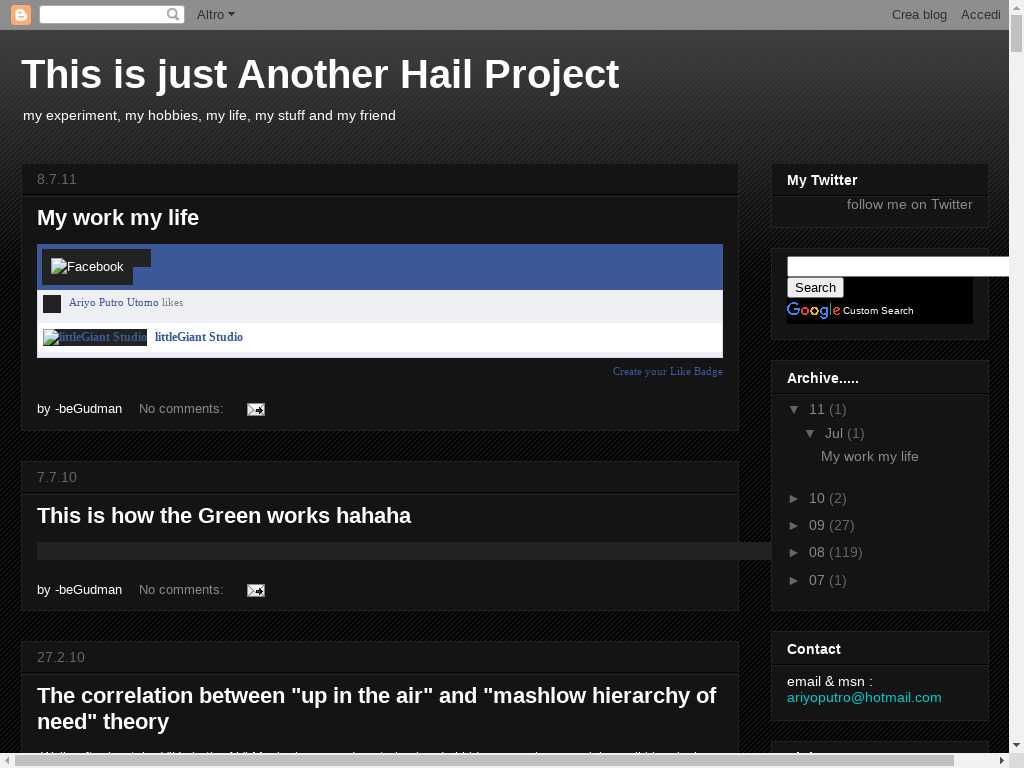The image size is (1024, 768).
Task: Click email icon under My work my life post
Action: pyautogui.click(x=256, y=409)
